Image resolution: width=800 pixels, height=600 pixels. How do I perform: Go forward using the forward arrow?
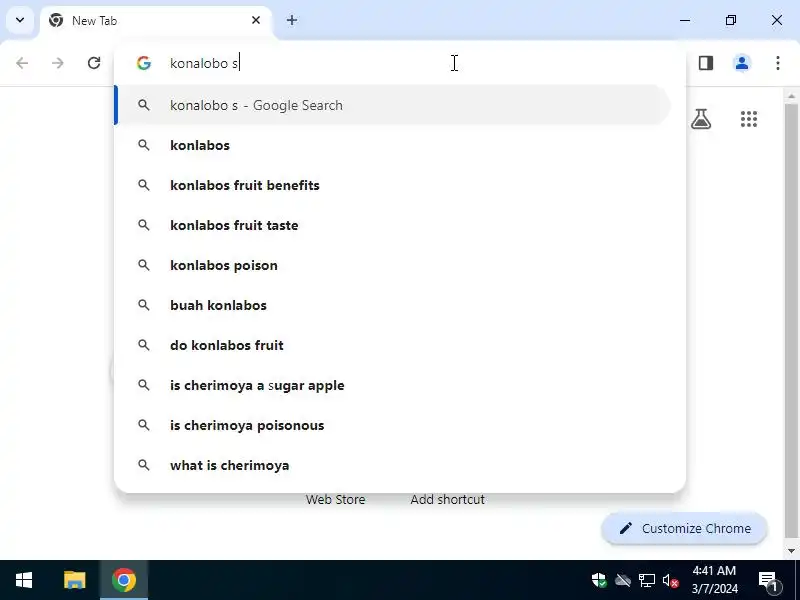click(58, 63)
